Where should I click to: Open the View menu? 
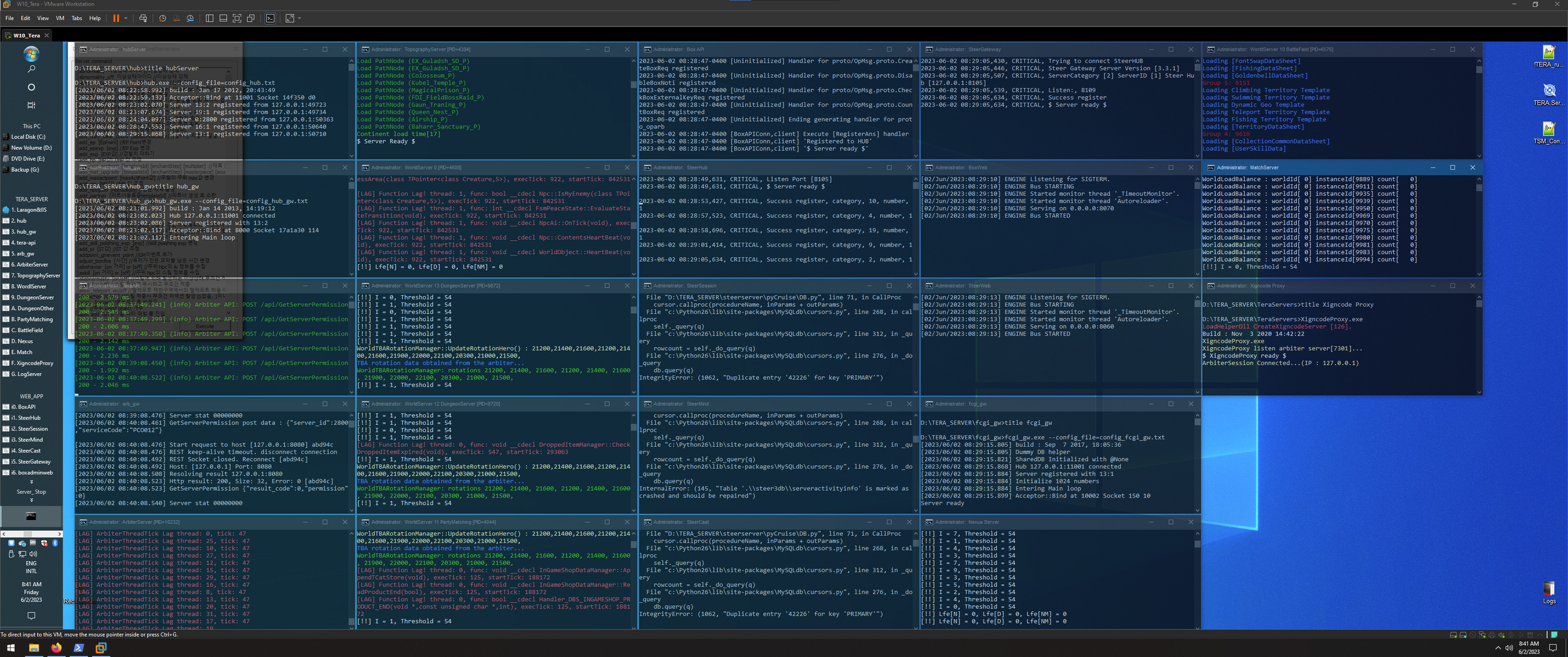(x=43, y=18)
